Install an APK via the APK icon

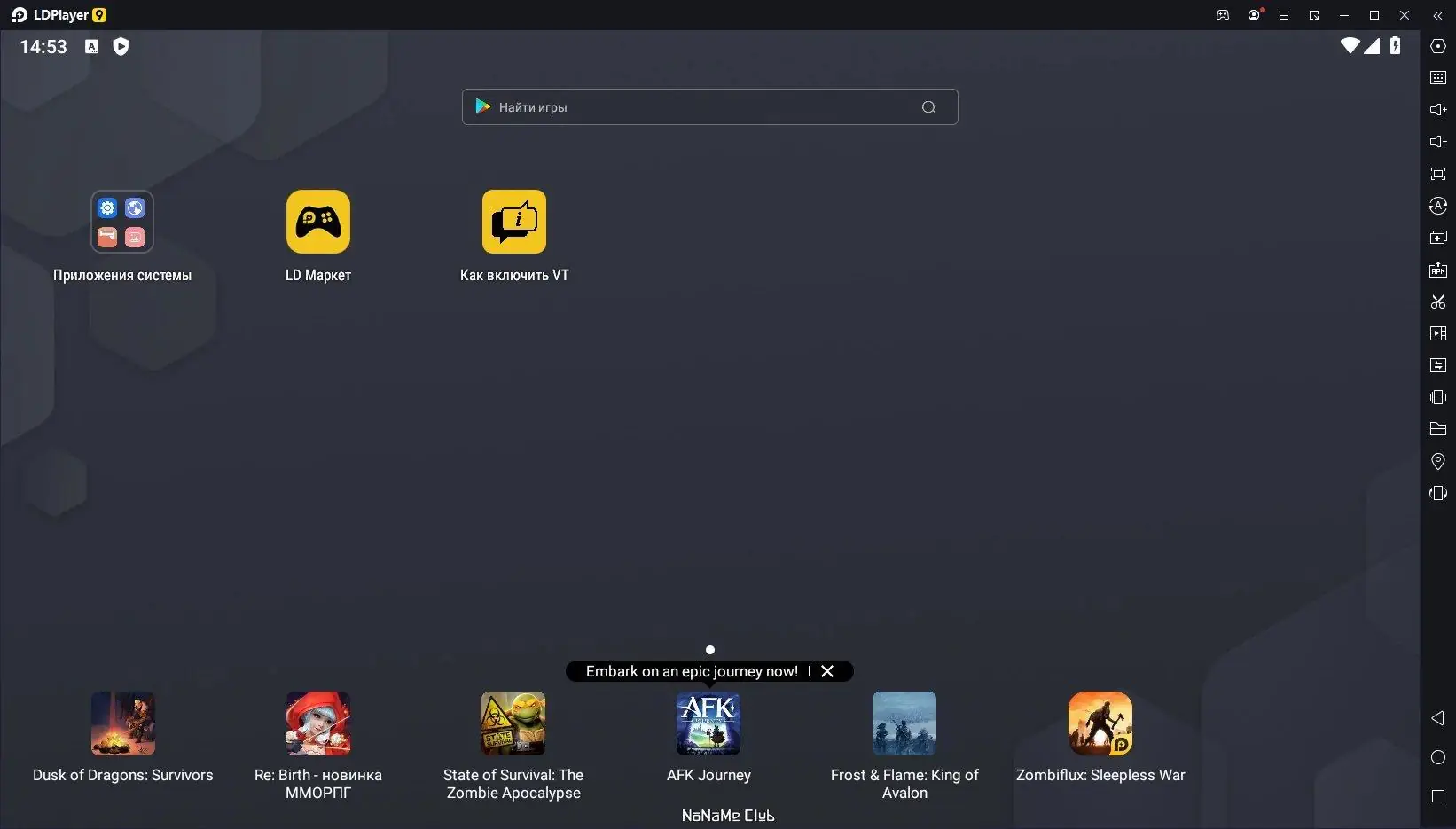[1438, 270]
